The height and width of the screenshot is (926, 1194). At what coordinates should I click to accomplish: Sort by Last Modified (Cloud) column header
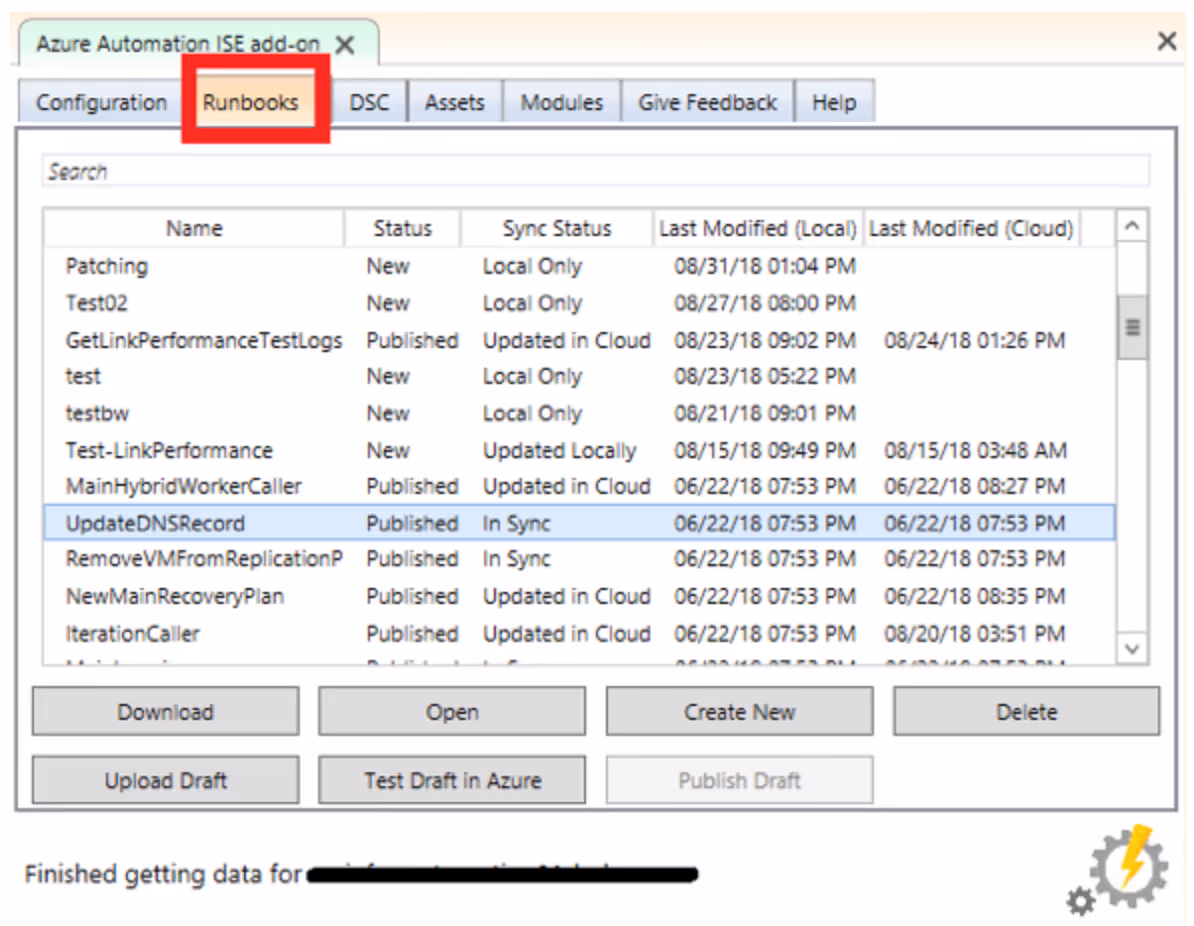[x=971, y=228]
